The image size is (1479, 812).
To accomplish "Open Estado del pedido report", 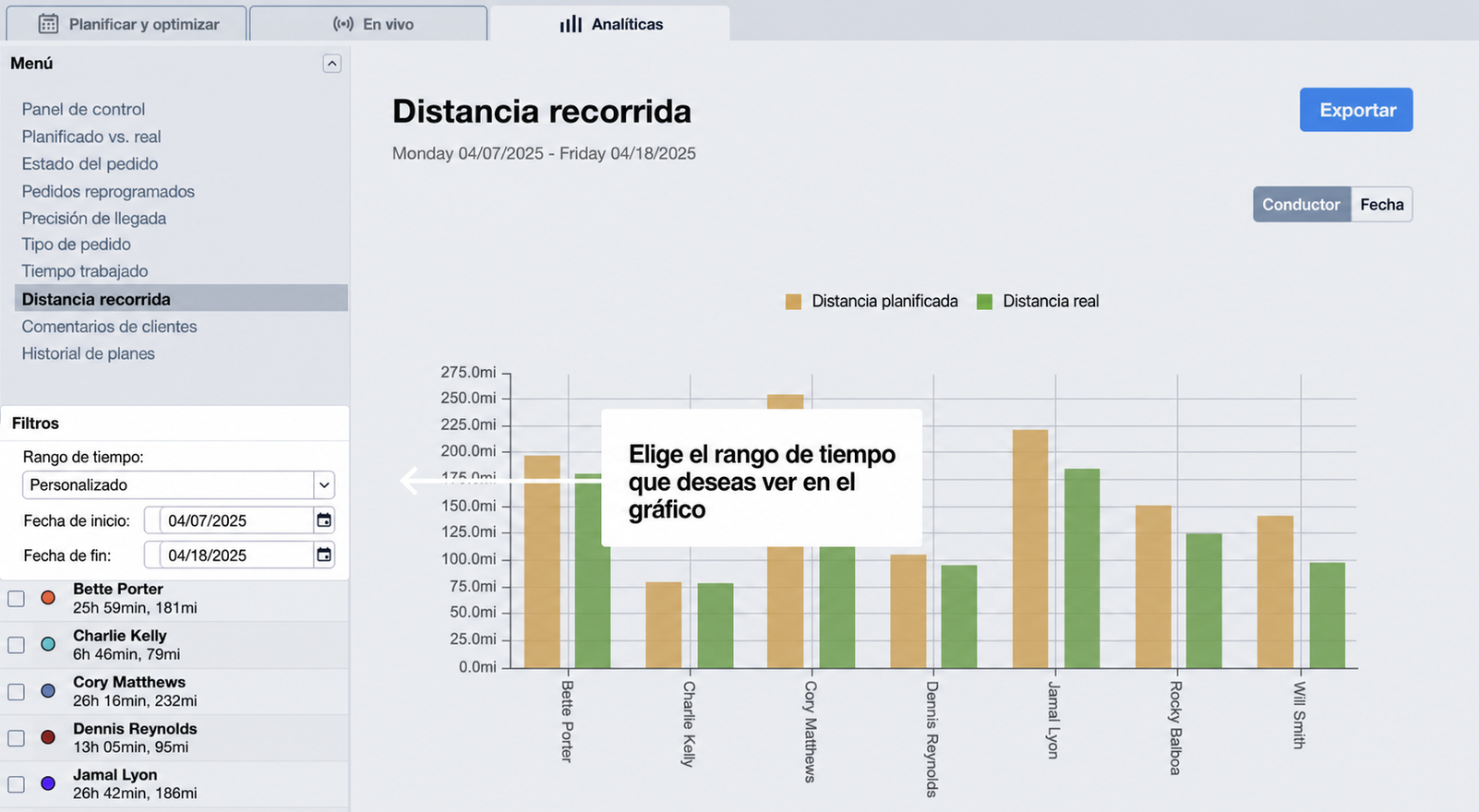I will tap(90, 163).
